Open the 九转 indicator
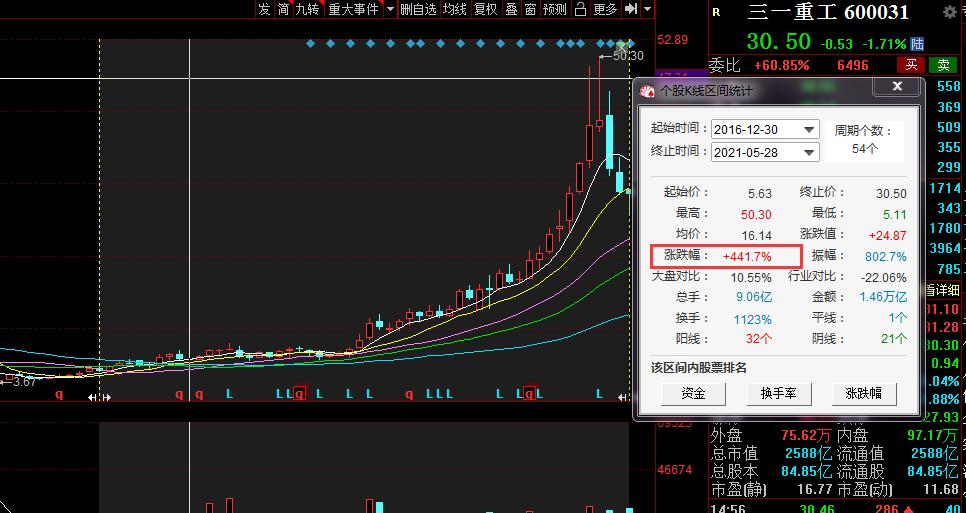This screenshot has width=966, height=513. coord(307,9)
